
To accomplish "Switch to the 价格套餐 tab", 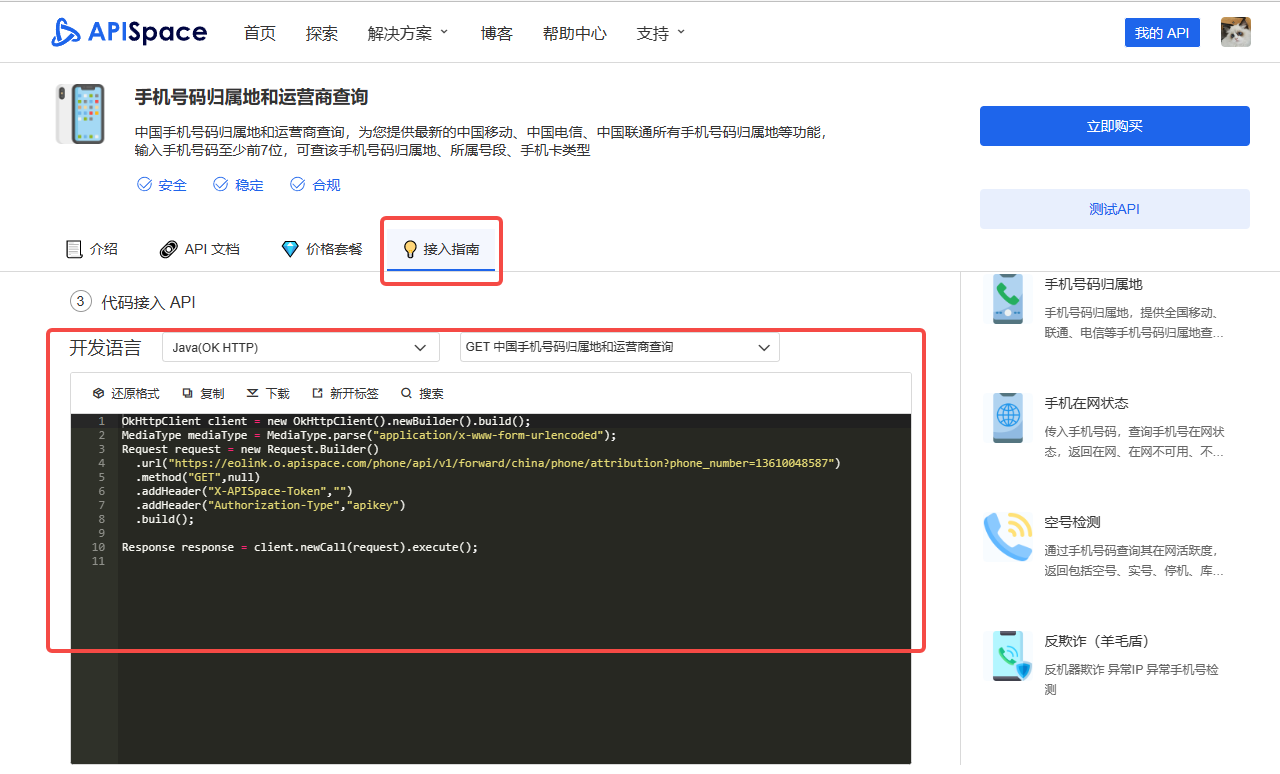I will click(322, 249).
